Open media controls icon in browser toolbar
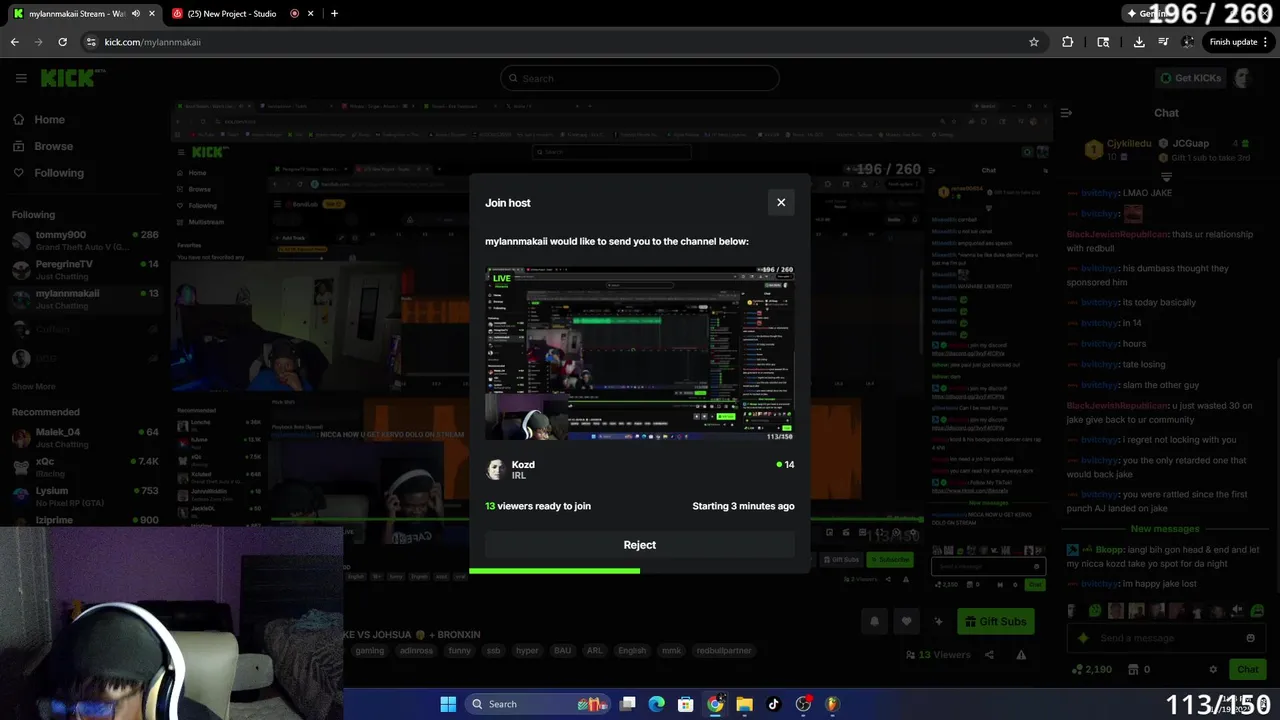The height and width of the screenshot is (720, 1280). (x=1163, y=42)
